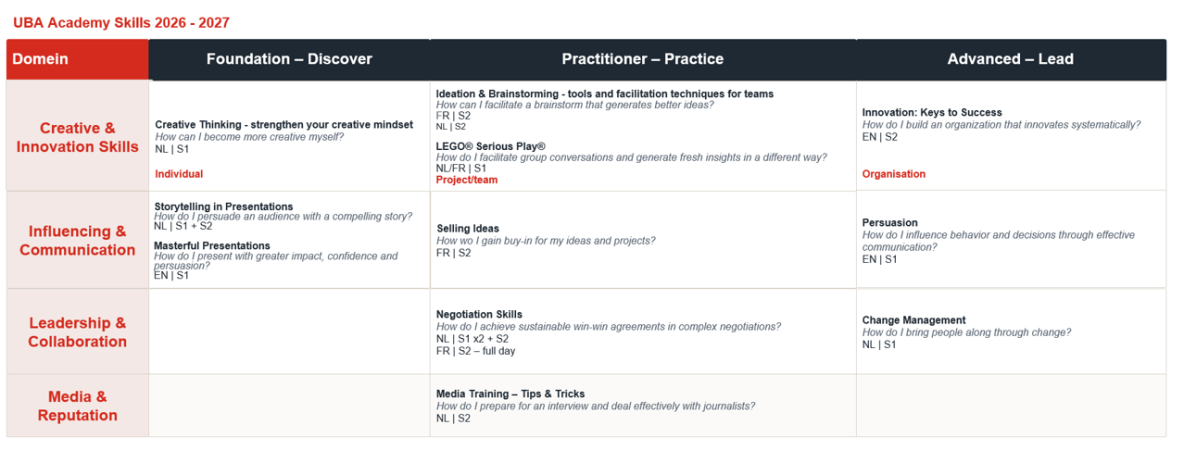Open the Creative & Innovation Skills domain
1184x450 pixels.
(x=78, y=137)
